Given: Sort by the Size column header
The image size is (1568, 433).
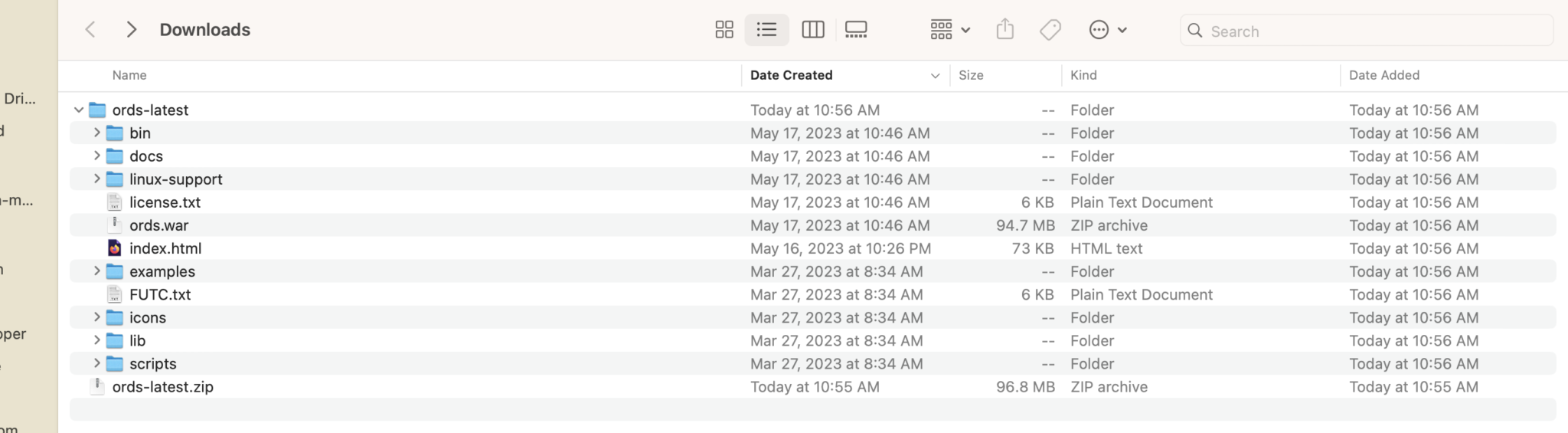Looking at the screenshot, I should (x=971, y=75).
